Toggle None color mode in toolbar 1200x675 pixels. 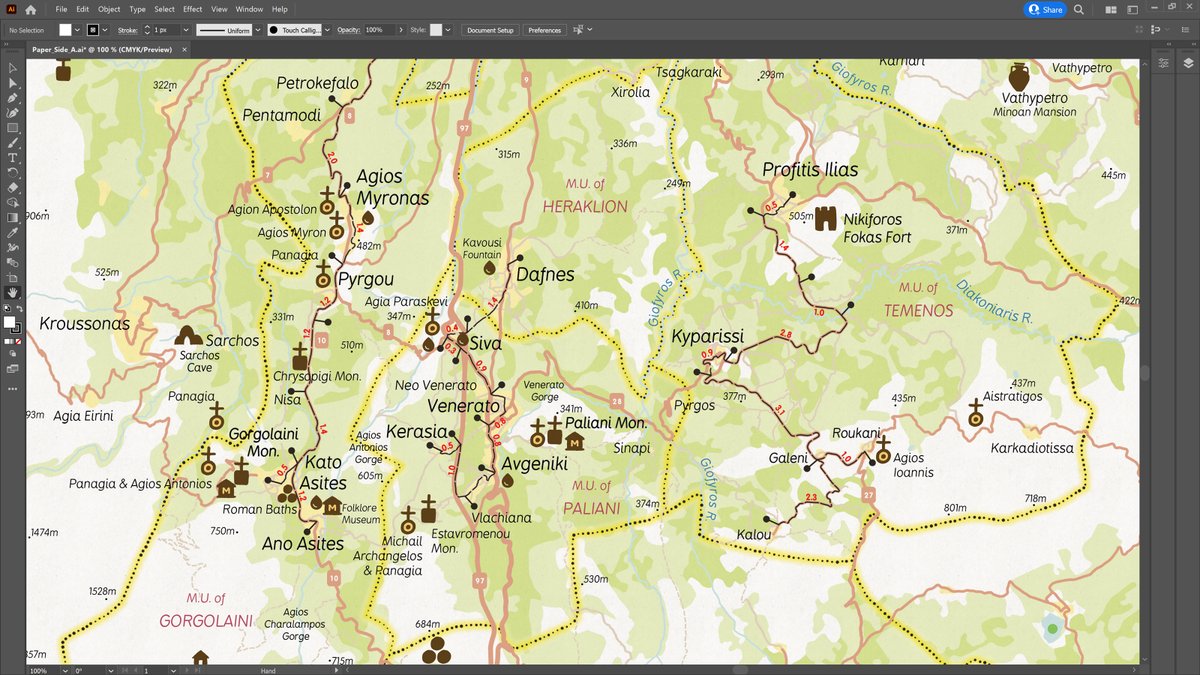(x=19, y=341)
